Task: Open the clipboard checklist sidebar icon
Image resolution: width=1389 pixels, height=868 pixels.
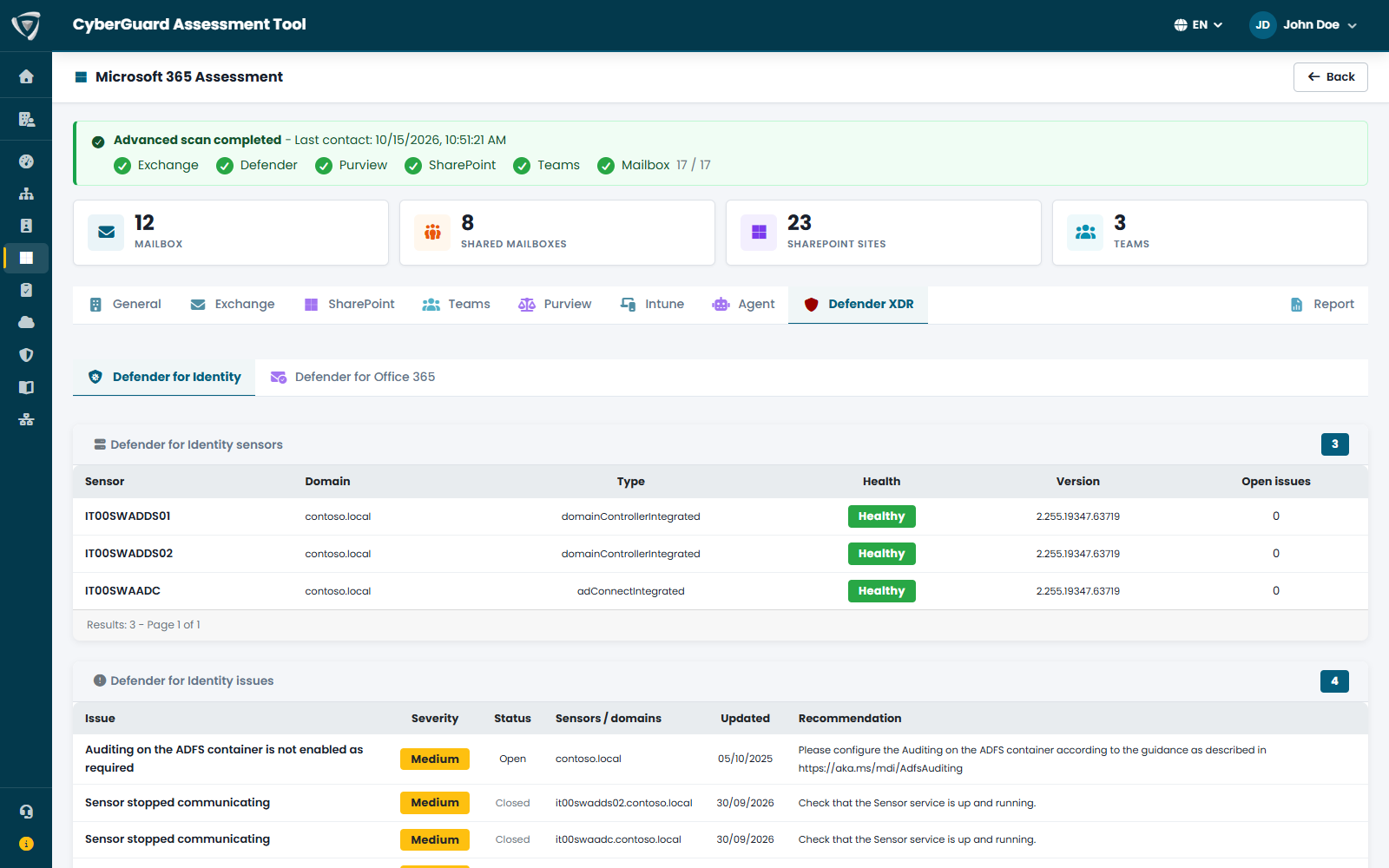Action: [26, 290]
